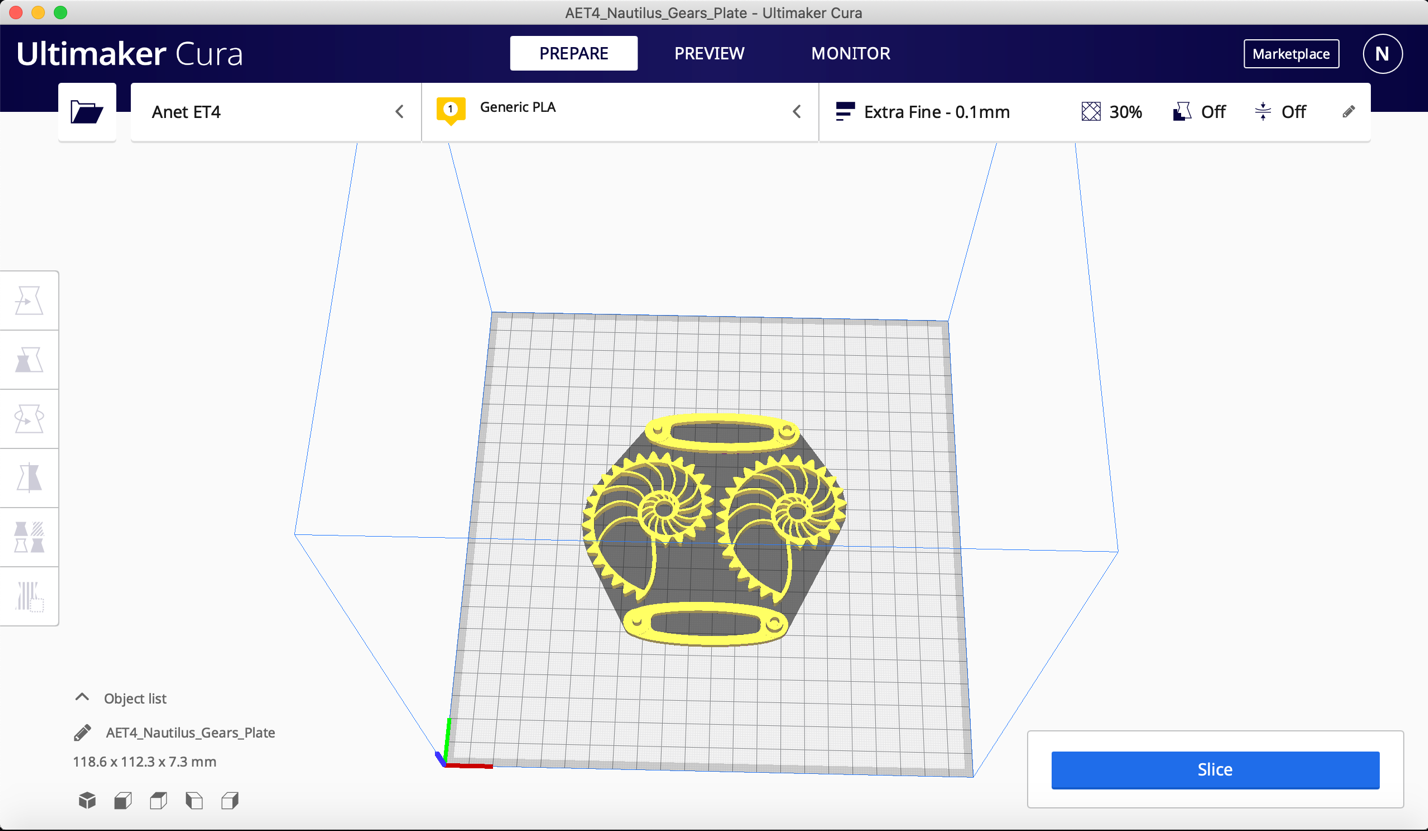The width and height of the screenshot is (1428, 831).
Task: Open Per Model Settings tool
Action: pos(29,537)
